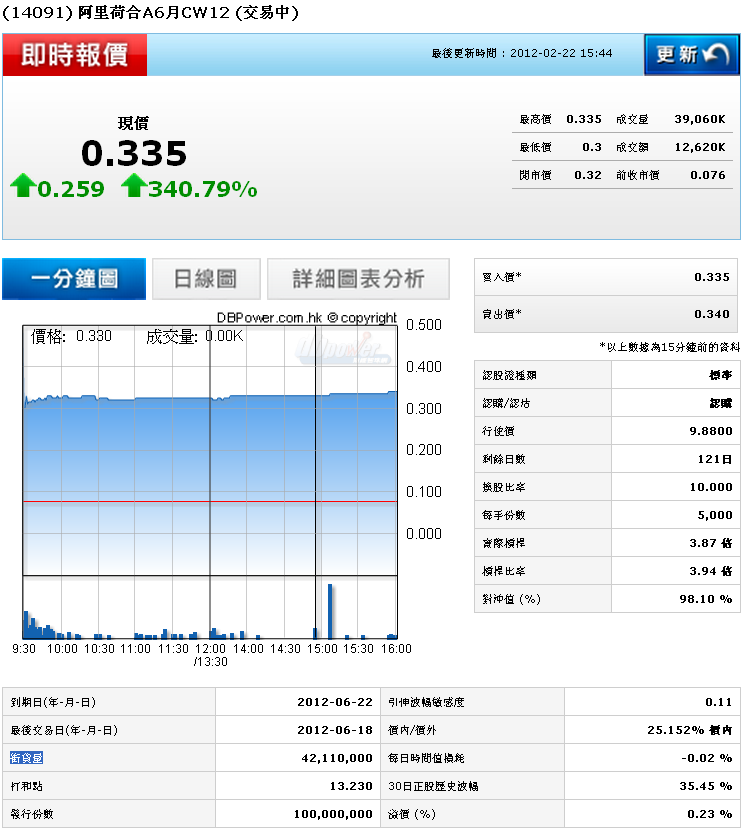This screenshot has width=749, height=836.
Task: Click the current price 0.335 figure
Action: pos(134,154)
